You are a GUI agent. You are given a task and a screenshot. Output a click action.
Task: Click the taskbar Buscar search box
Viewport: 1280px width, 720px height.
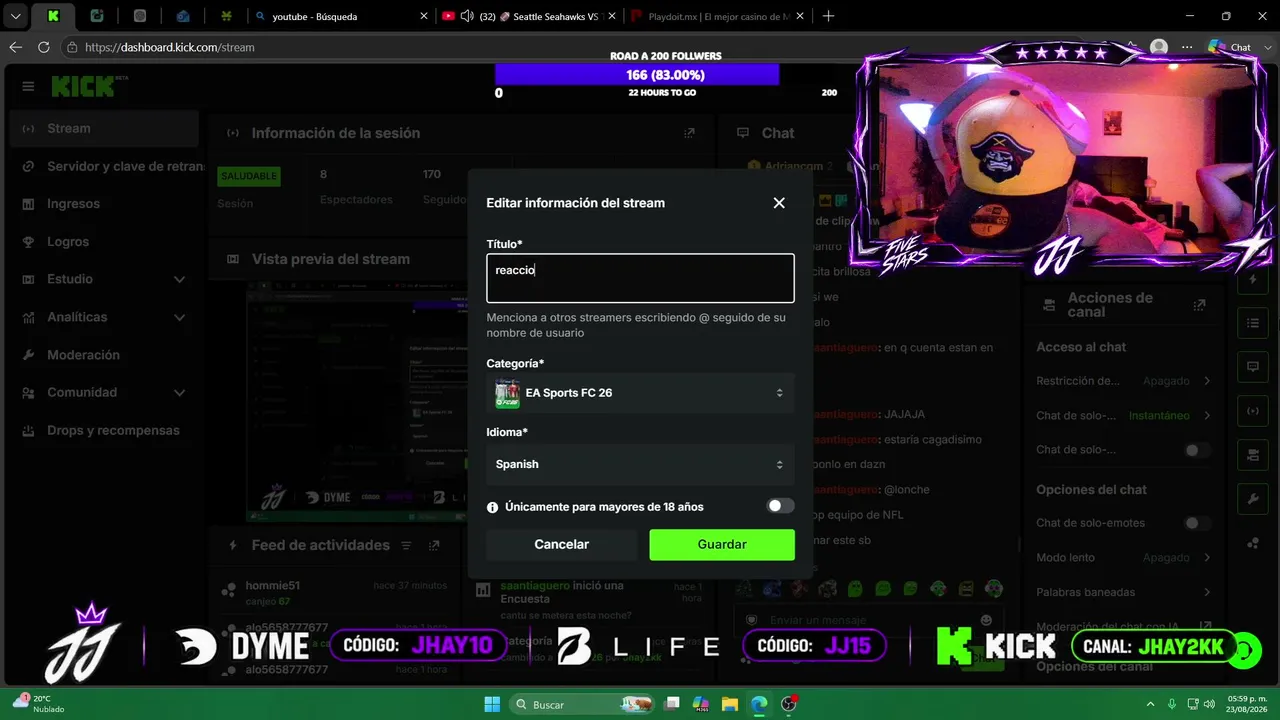(582, 704)
